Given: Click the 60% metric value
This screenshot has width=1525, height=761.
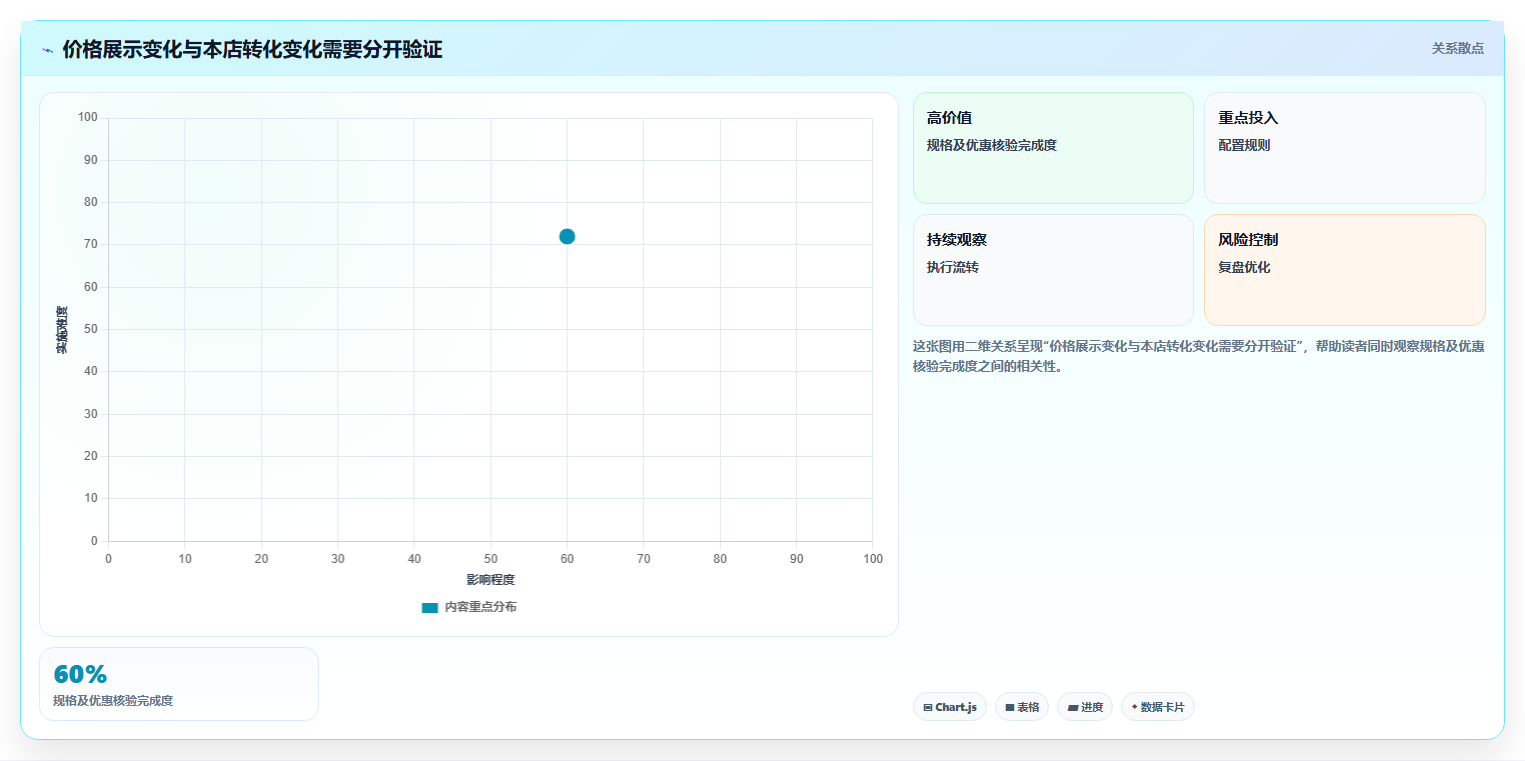Looking at the screenshot, I should [x=80, y=674].
